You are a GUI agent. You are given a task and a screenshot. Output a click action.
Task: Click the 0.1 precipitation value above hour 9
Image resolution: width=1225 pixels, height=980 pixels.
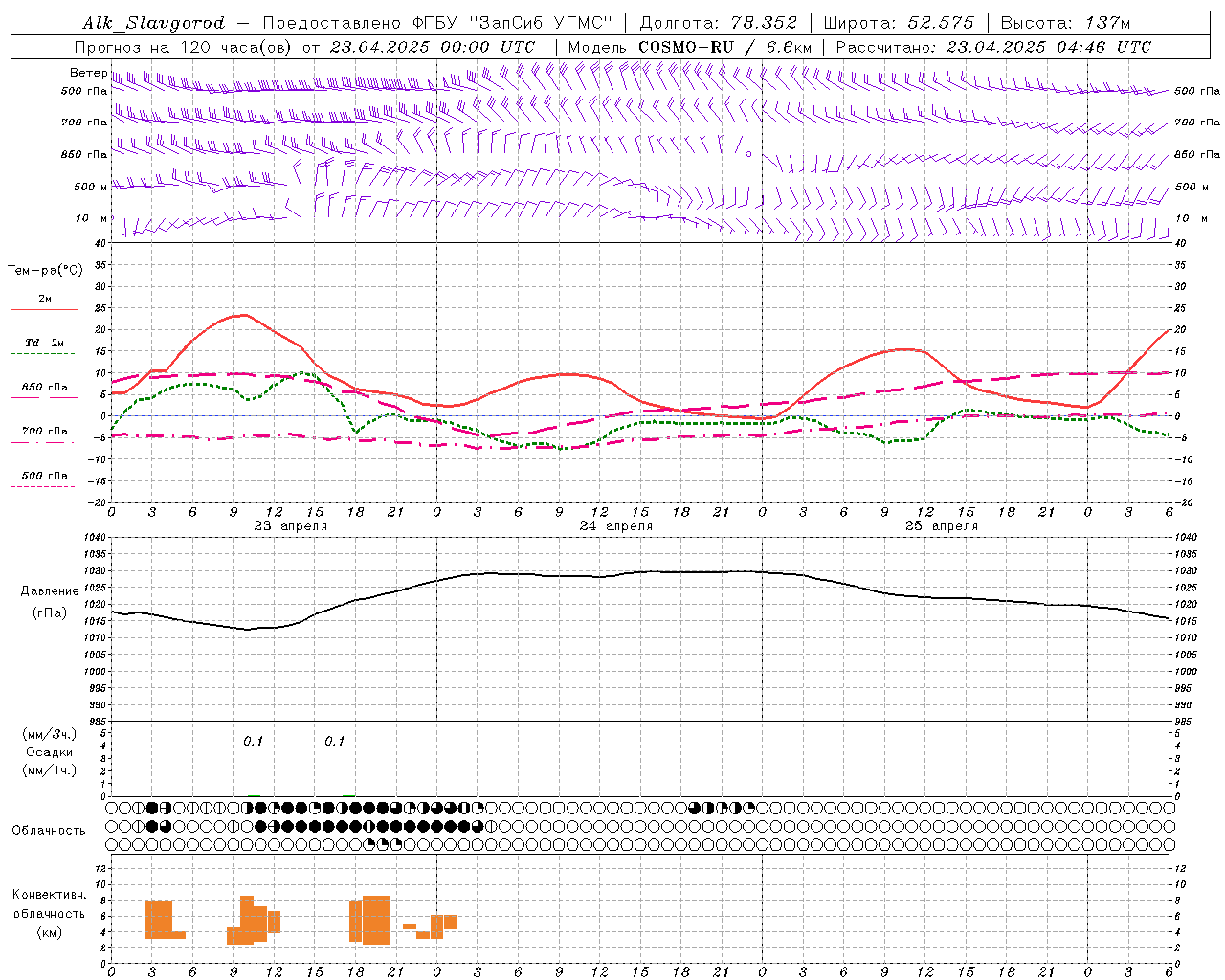253,741
